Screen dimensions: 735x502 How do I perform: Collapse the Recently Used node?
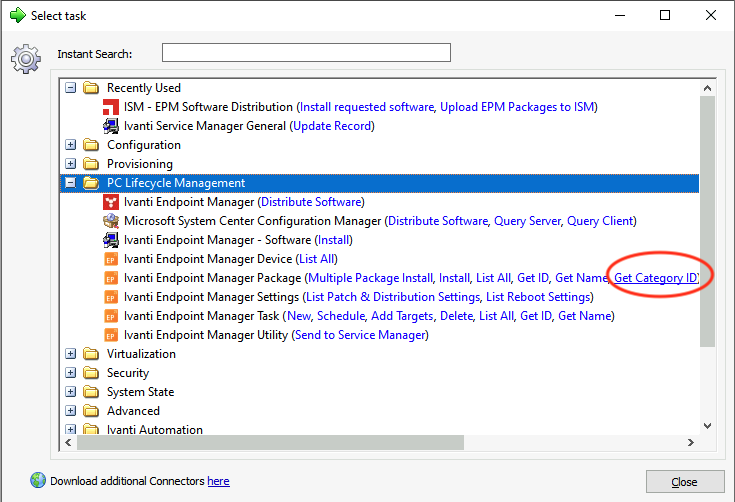point(70,88)
